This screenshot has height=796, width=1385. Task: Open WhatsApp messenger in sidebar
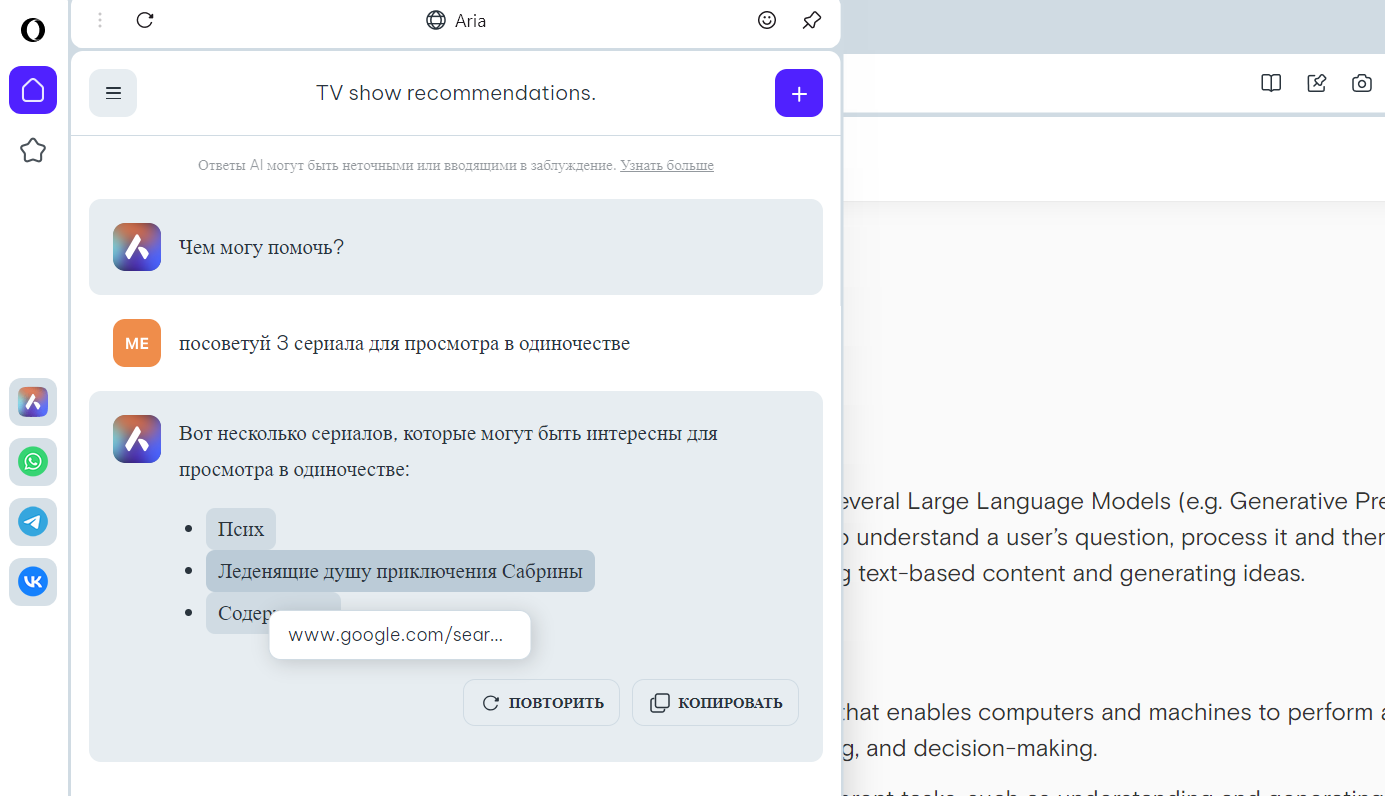click(33, 462)
